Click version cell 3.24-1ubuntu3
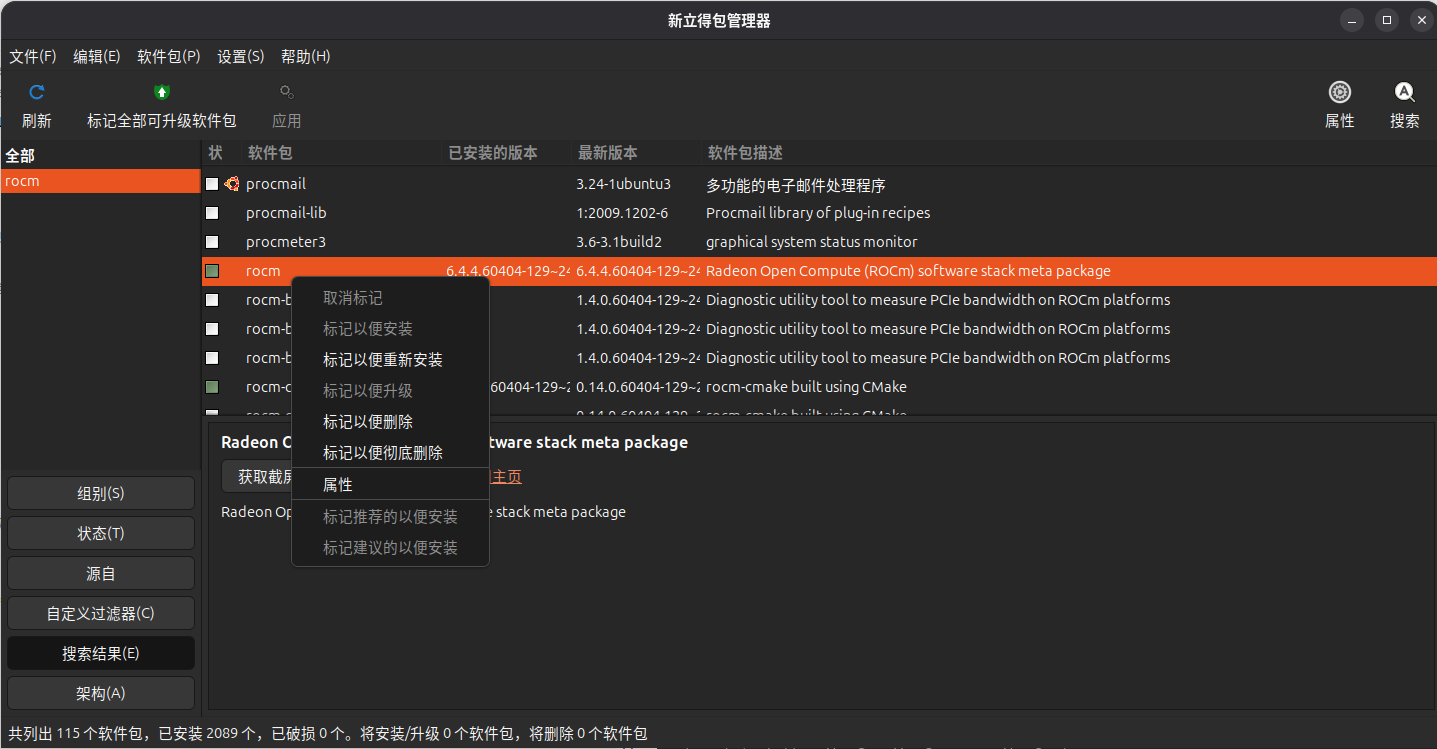Viewport: 1437px width, 749px height. pos(623,184)
